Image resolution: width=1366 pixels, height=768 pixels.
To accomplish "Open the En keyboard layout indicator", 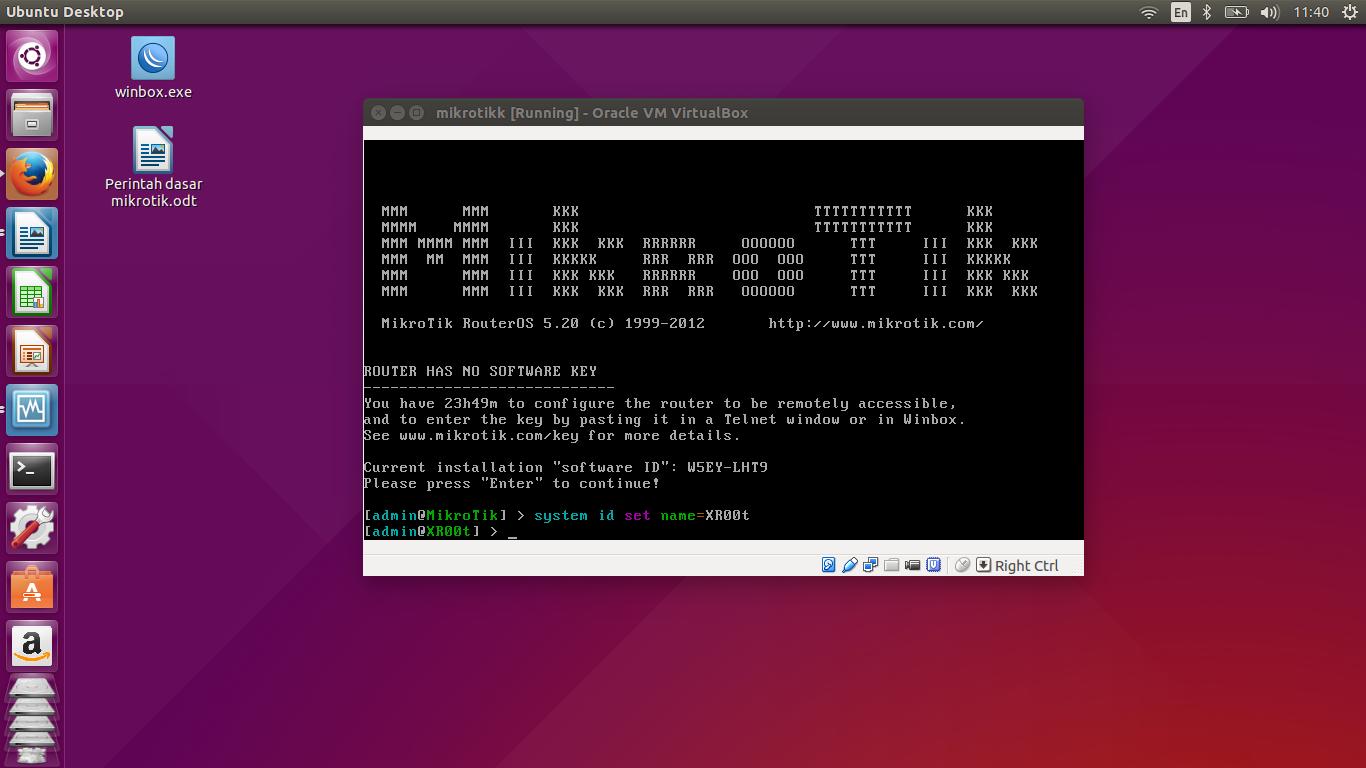I will (1181, 12).
